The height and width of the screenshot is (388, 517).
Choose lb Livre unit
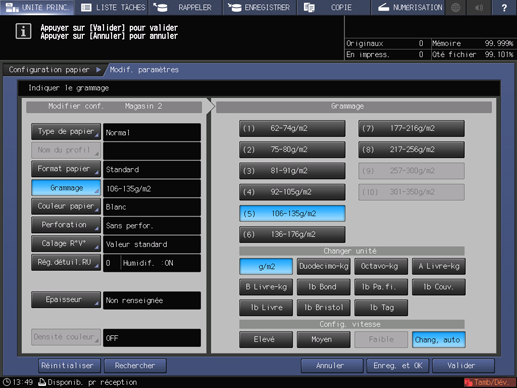(x=266, y=308)
